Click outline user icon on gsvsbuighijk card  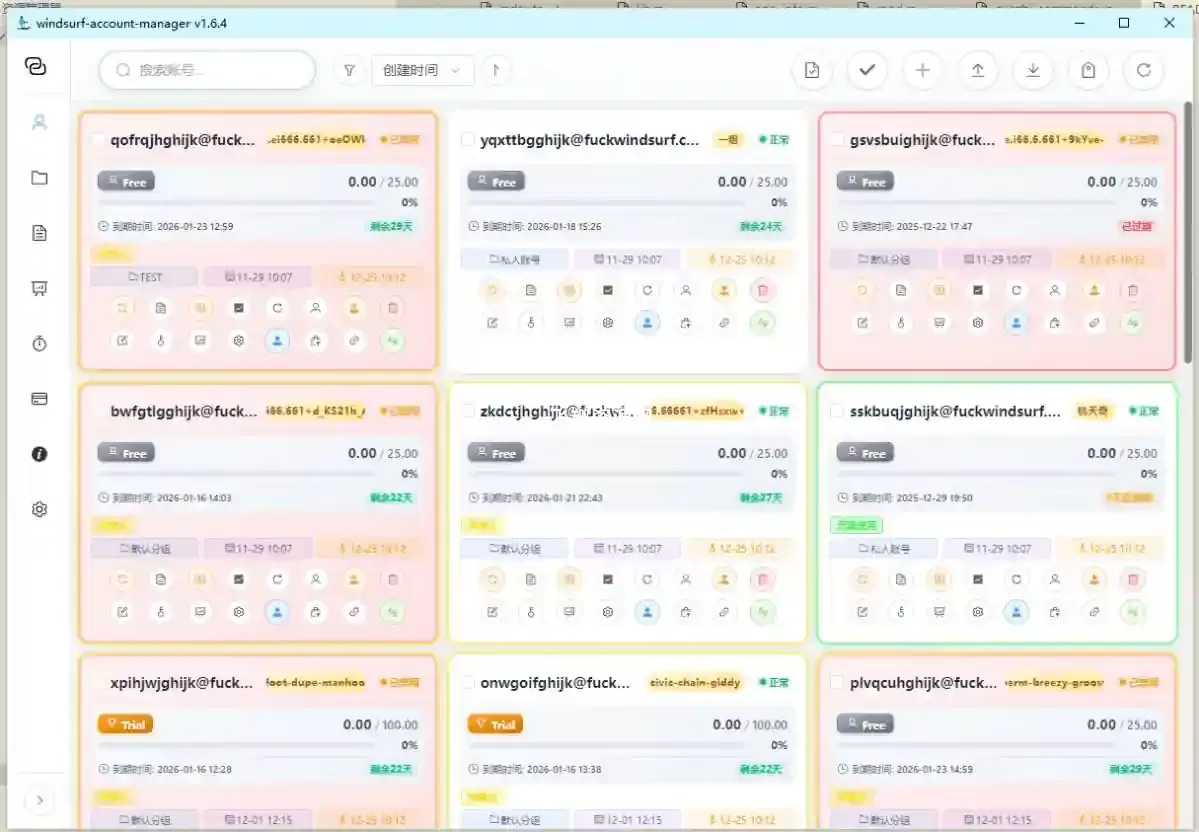(1054, 291)
